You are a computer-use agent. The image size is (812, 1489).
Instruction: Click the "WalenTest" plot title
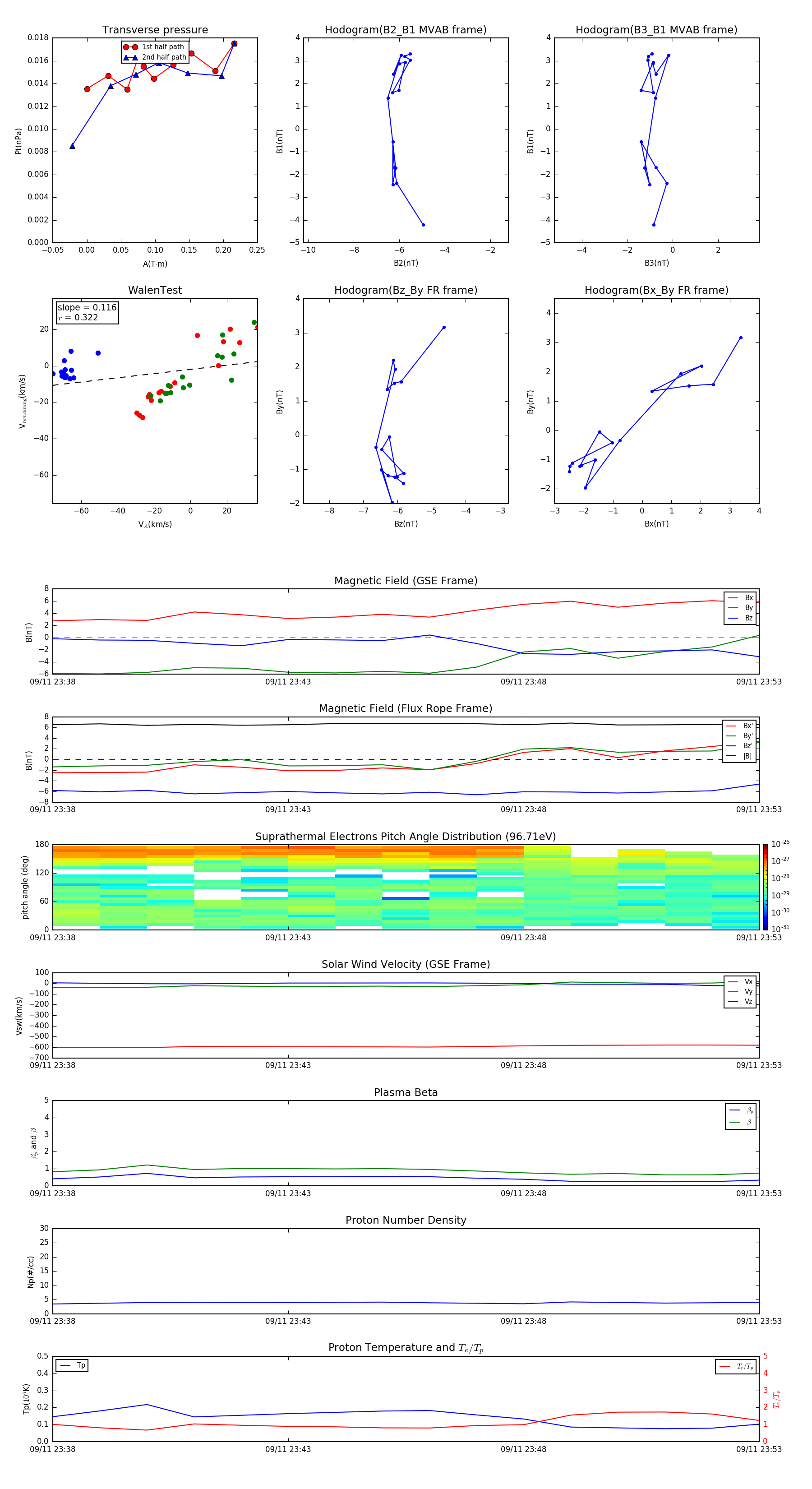155,290
